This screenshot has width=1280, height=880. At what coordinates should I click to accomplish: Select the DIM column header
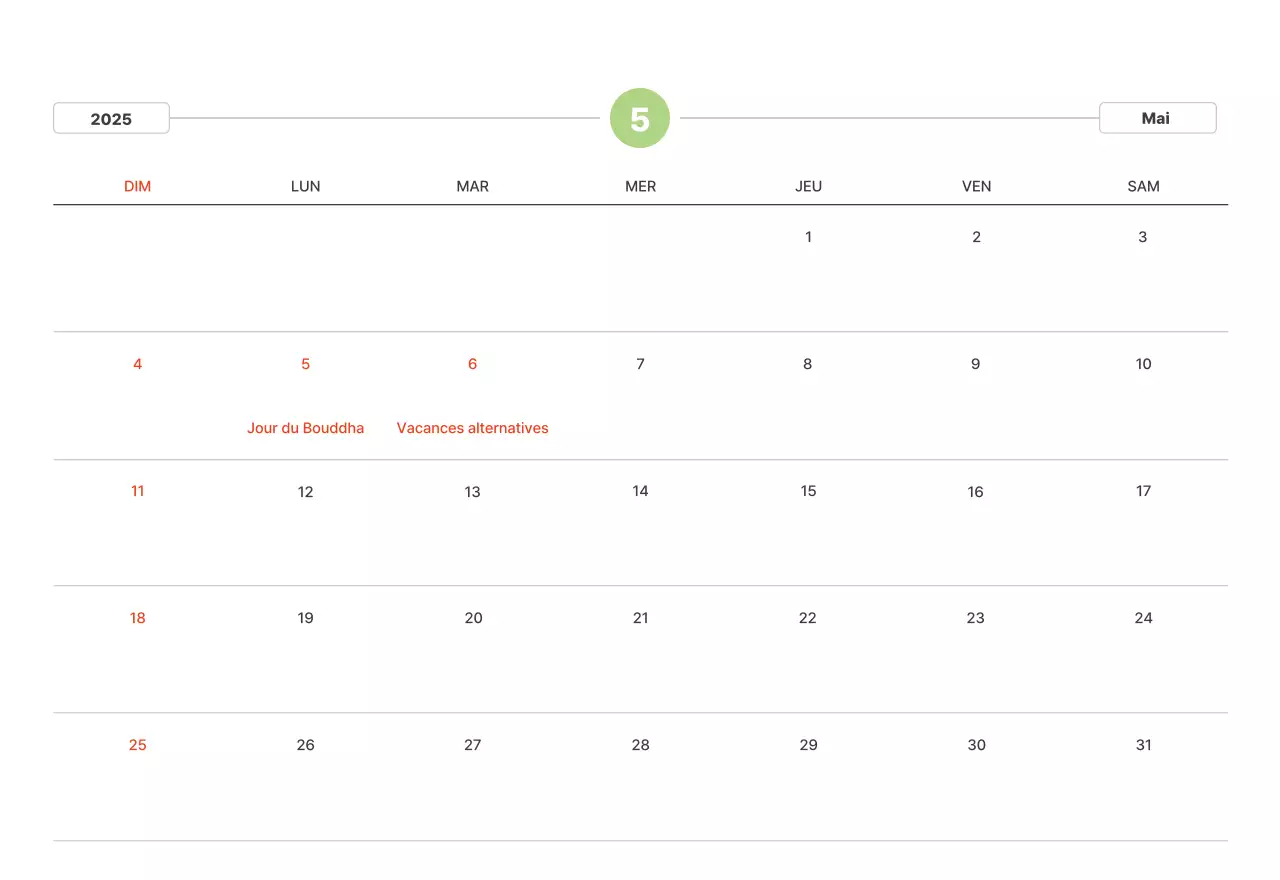click(137, 186)
